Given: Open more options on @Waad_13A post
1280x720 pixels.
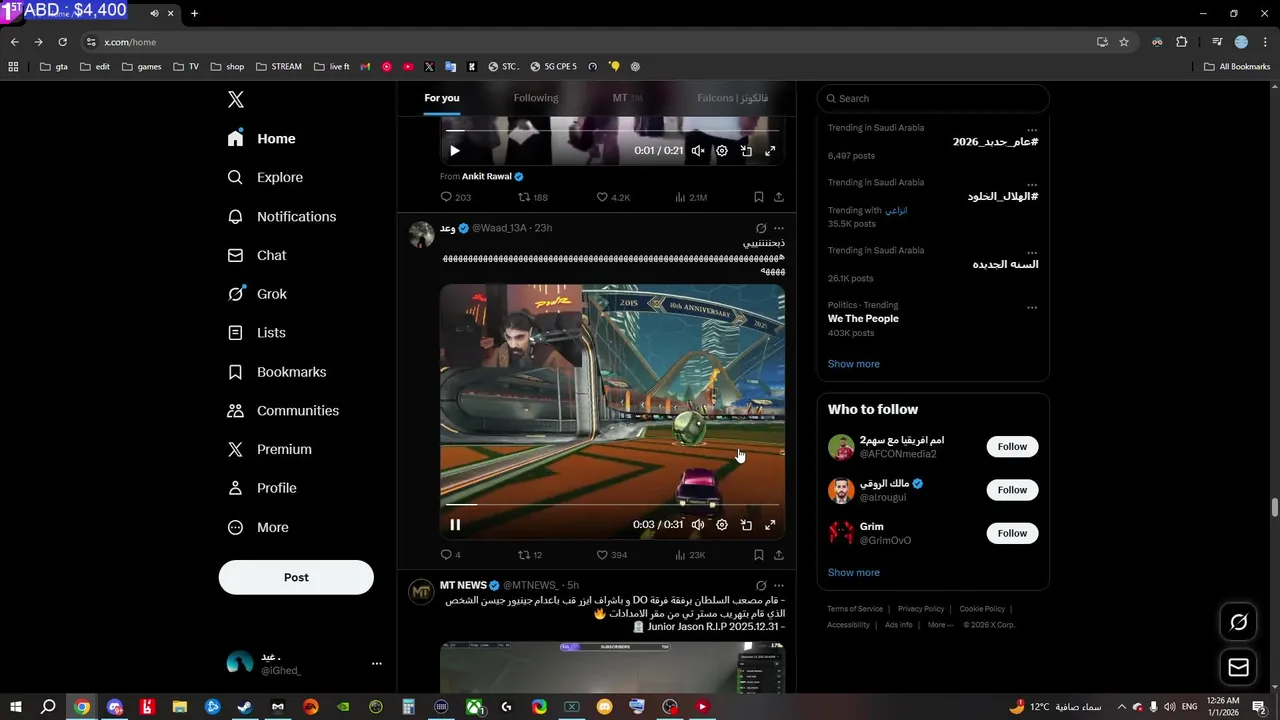Looking at the screenshot, I should pos(779,228).
